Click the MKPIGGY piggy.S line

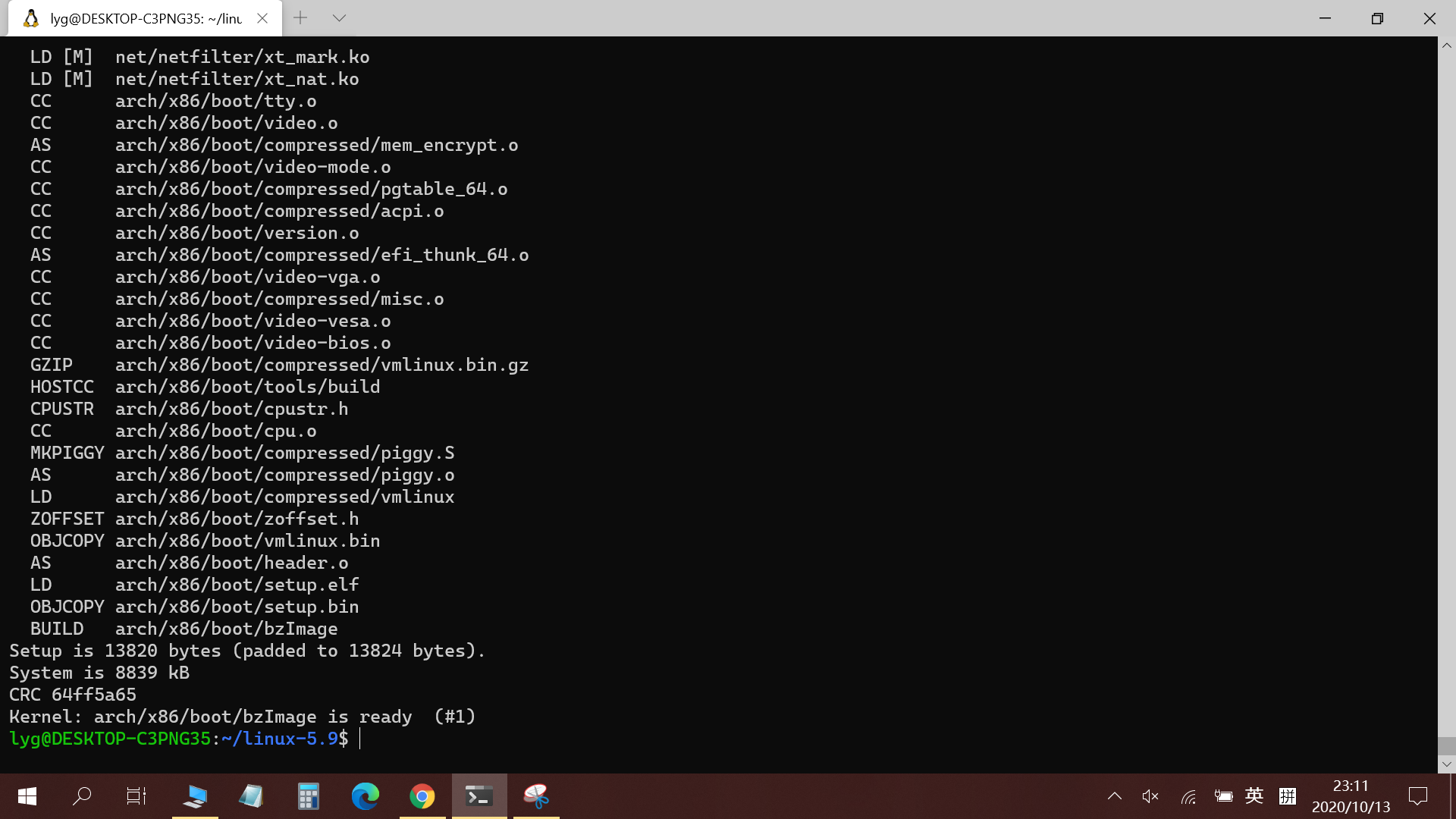click(243, 453)
